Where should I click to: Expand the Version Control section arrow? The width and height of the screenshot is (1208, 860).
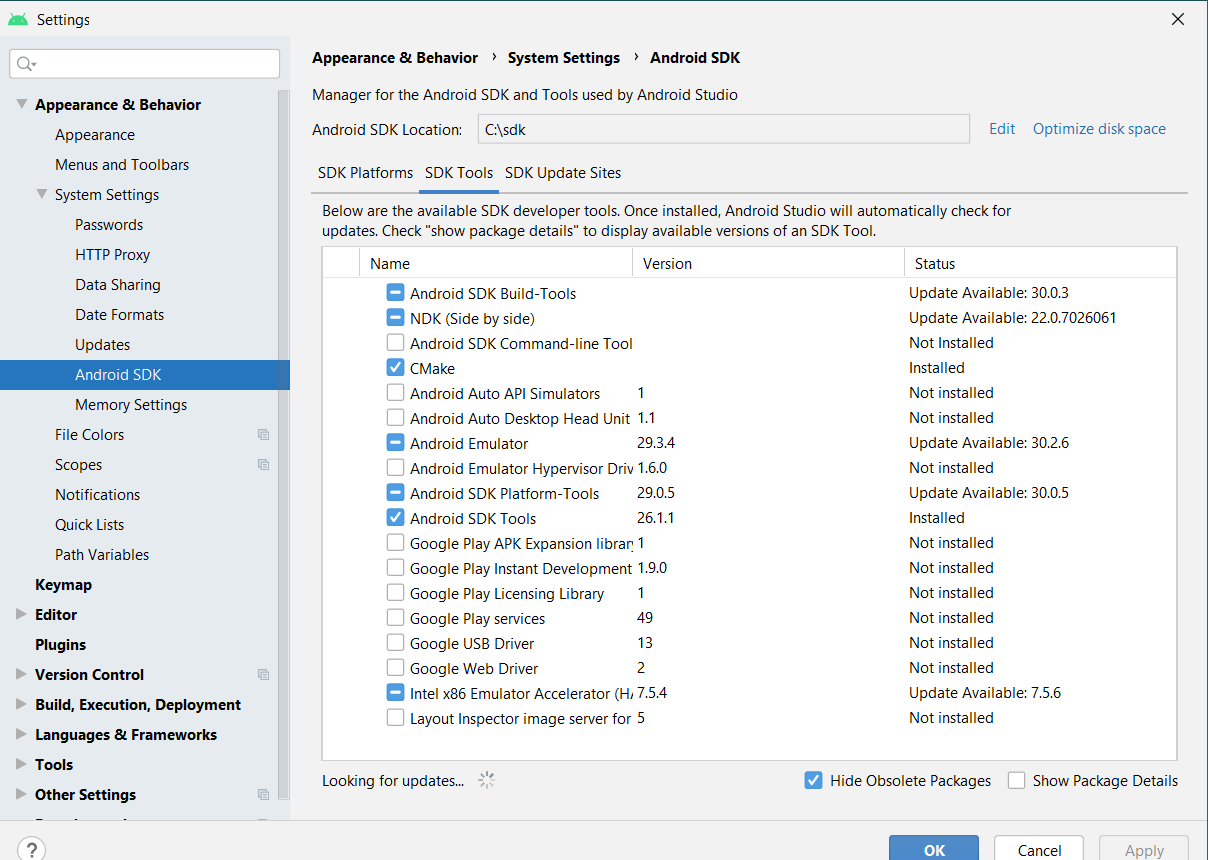(21, 674)
